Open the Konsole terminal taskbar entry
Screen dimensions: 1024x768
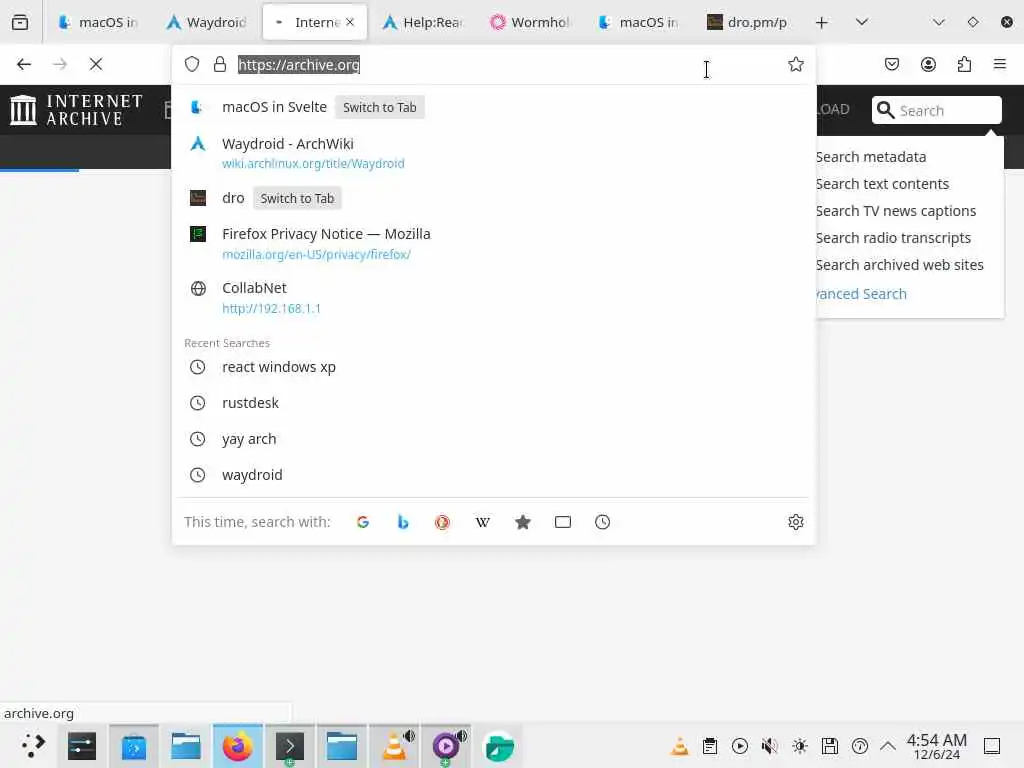point(290,746)
